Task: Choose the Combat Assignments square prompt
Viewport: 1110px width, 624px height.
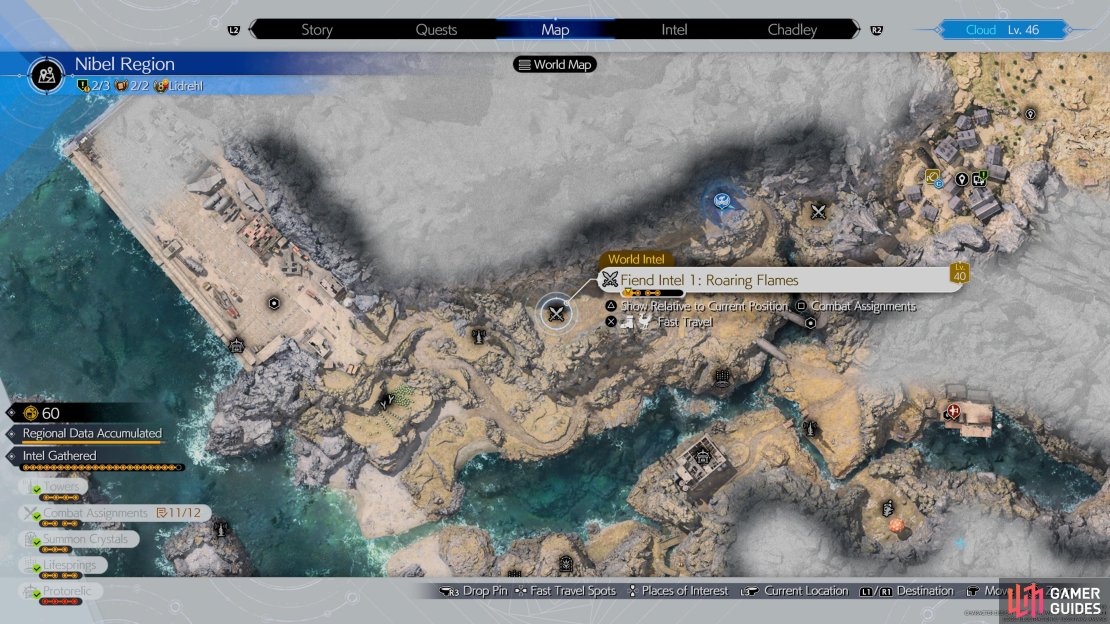Action: [x=856, y=306]
